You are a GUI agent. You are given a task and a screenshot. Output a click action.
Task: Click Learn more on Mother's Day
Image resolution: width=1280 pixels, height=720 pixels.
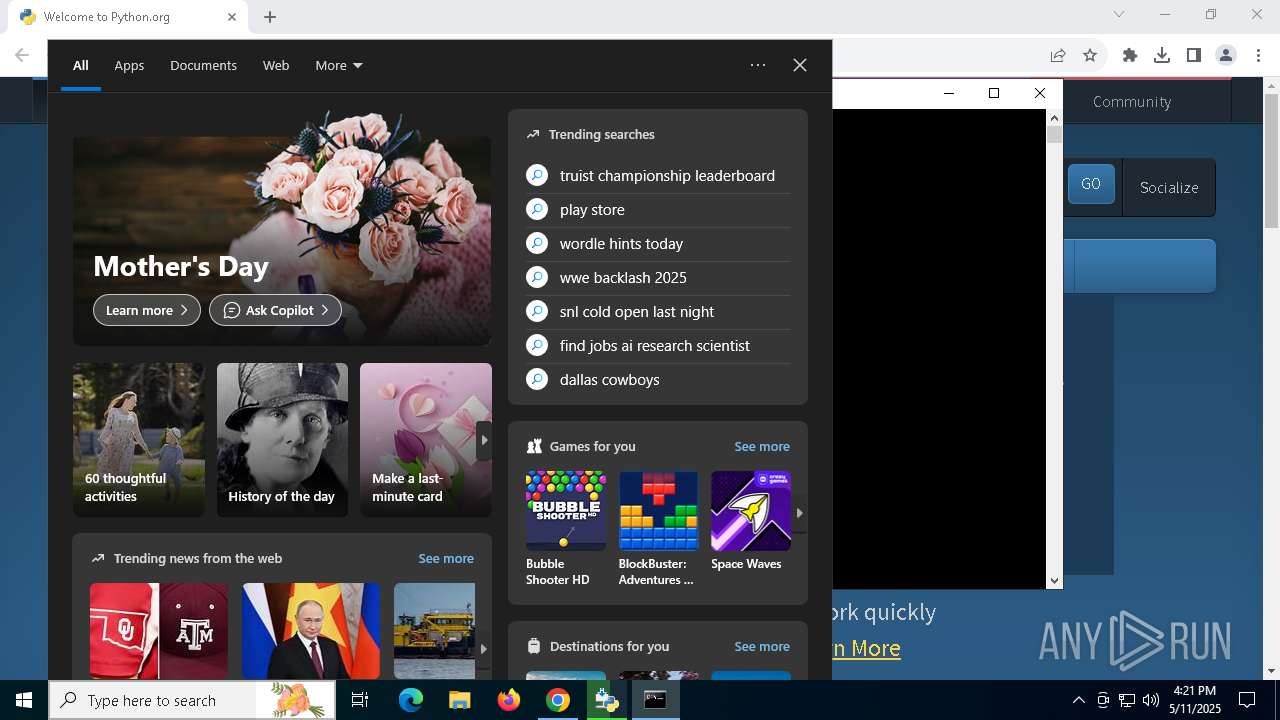point(147,310)
